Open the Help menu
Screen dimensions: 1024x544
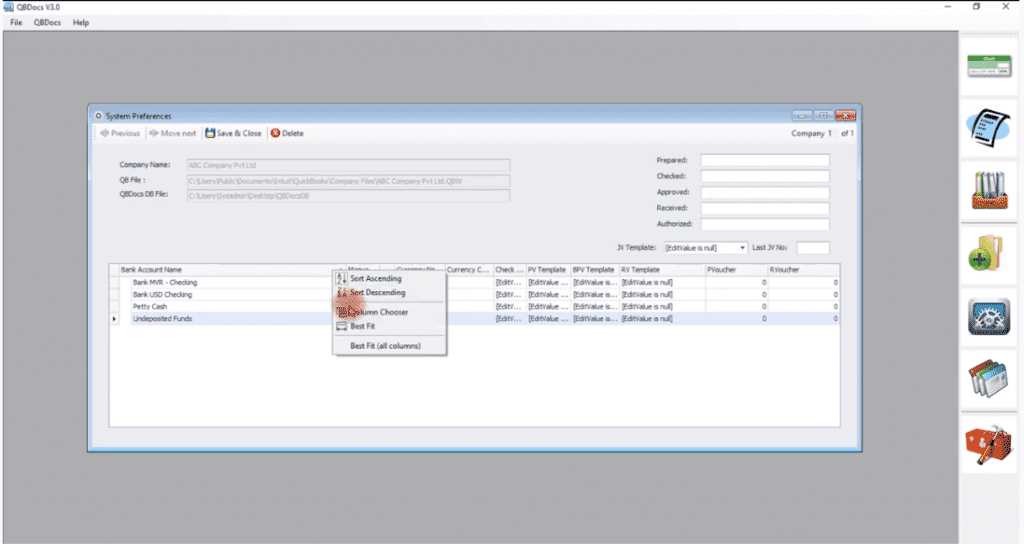point(81,22)
